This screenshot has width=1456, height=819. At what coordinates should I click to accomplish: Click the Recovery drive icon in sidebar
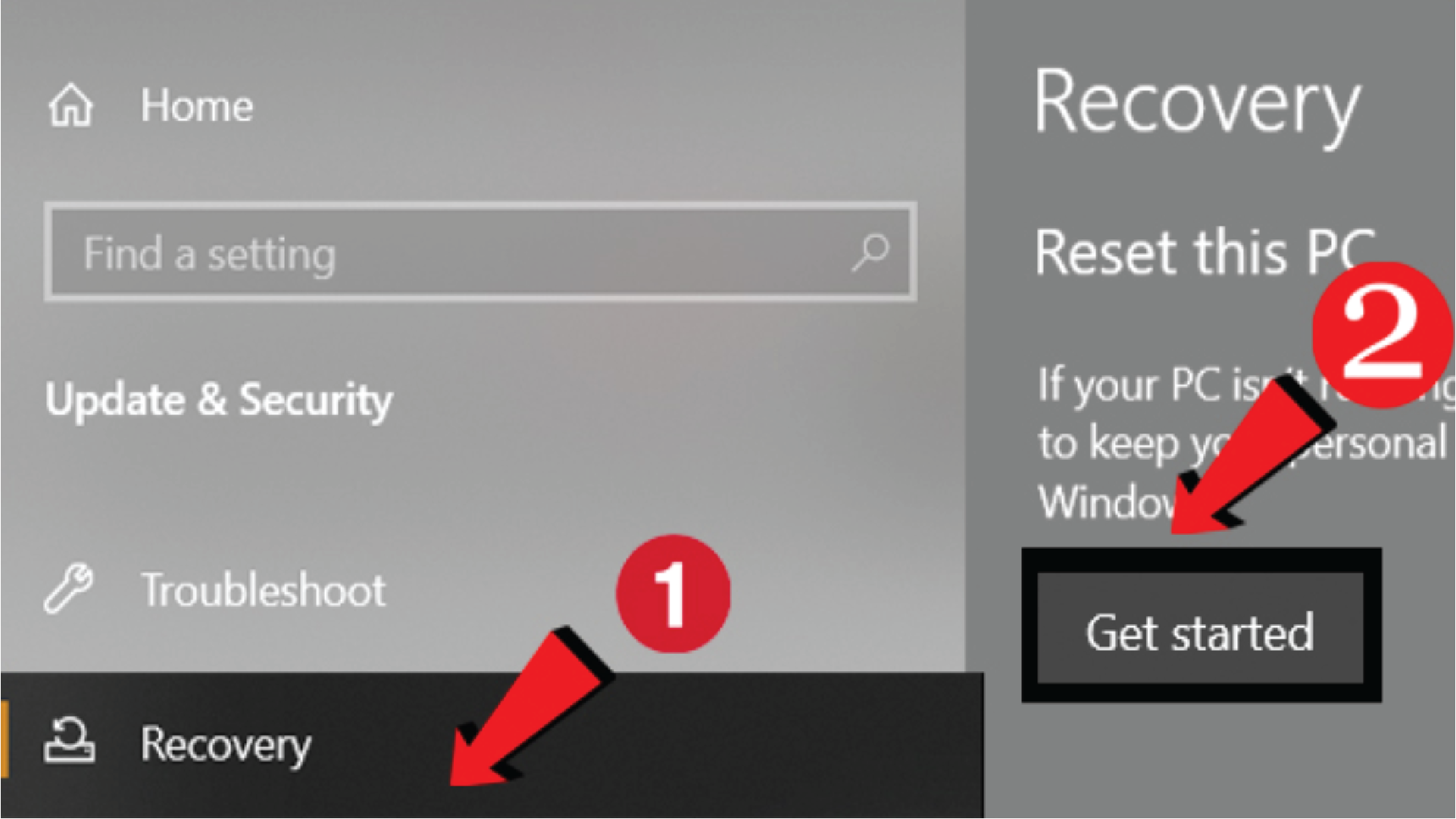pyautogui.click(x=69, y=742)
